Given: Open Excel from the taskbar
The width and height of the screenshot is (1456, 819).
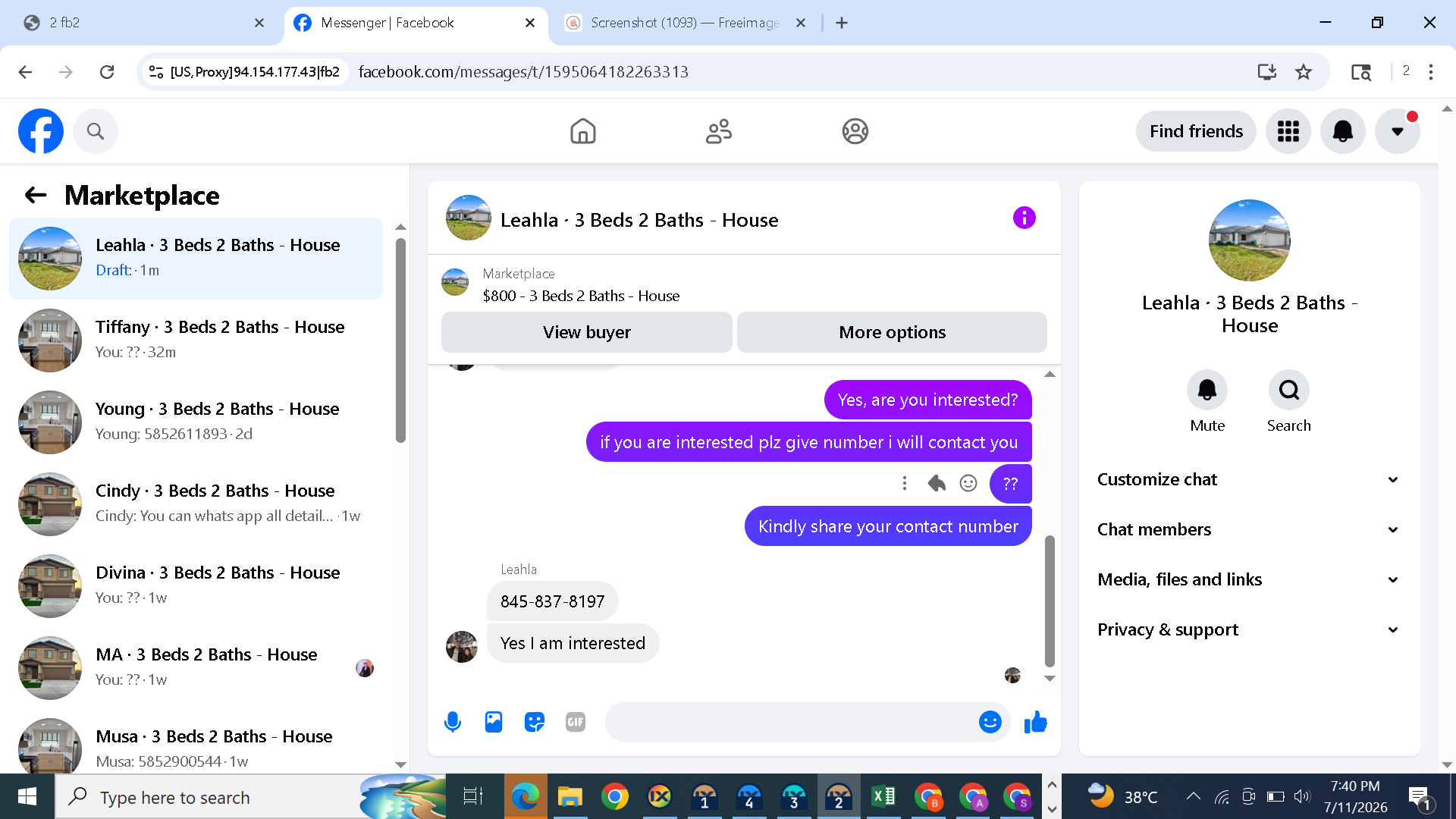Looking at the screenshot, I should 883,797.
